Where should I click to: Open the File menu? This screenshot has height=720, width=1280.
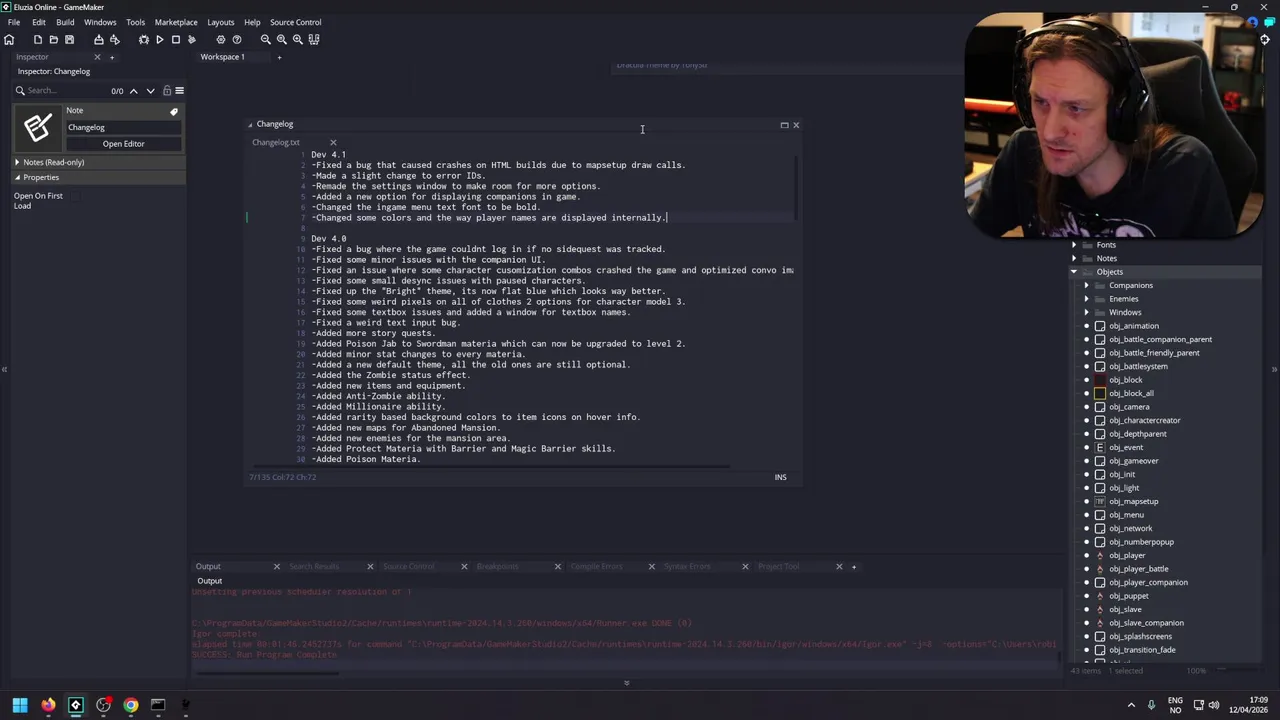(x=14, y=22)
